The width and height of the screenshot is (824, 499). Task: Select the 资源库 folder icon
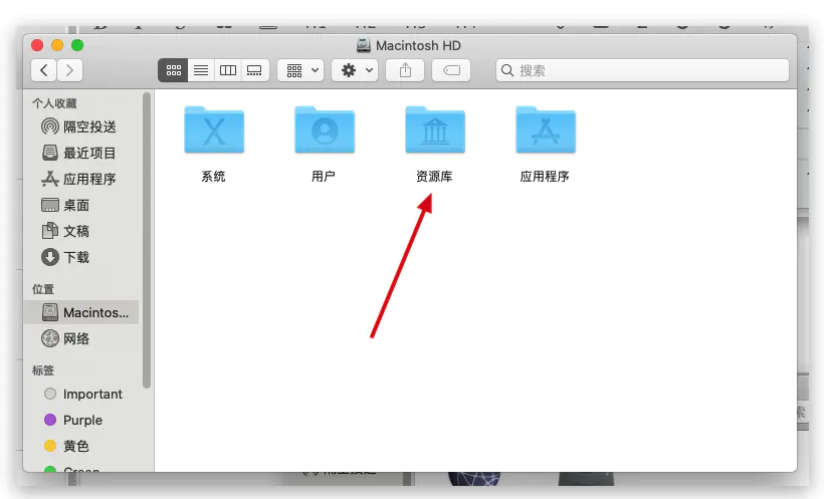[x=435, y=130]
